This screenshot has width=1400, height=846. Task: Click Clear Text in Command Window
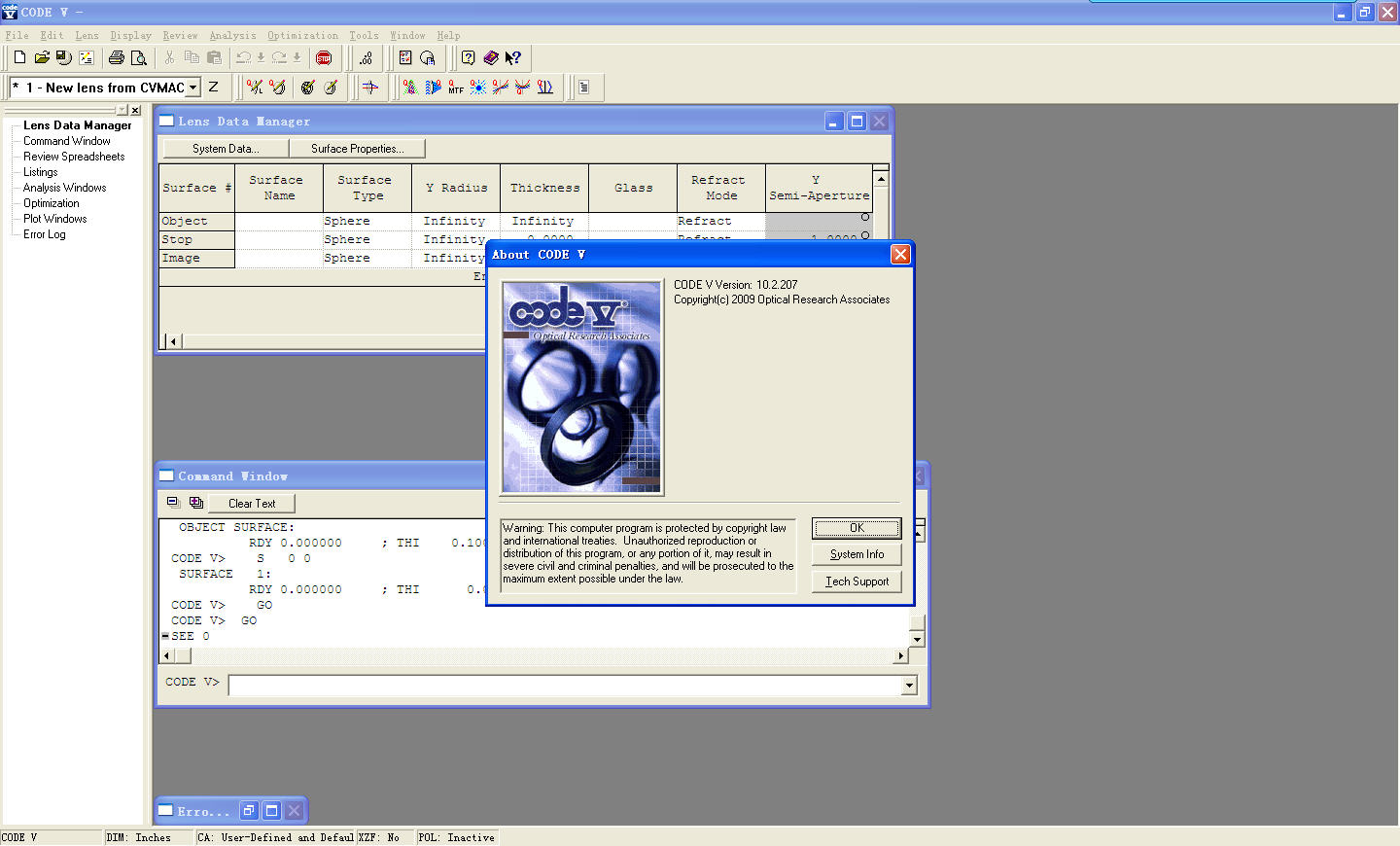click(252, 504)
